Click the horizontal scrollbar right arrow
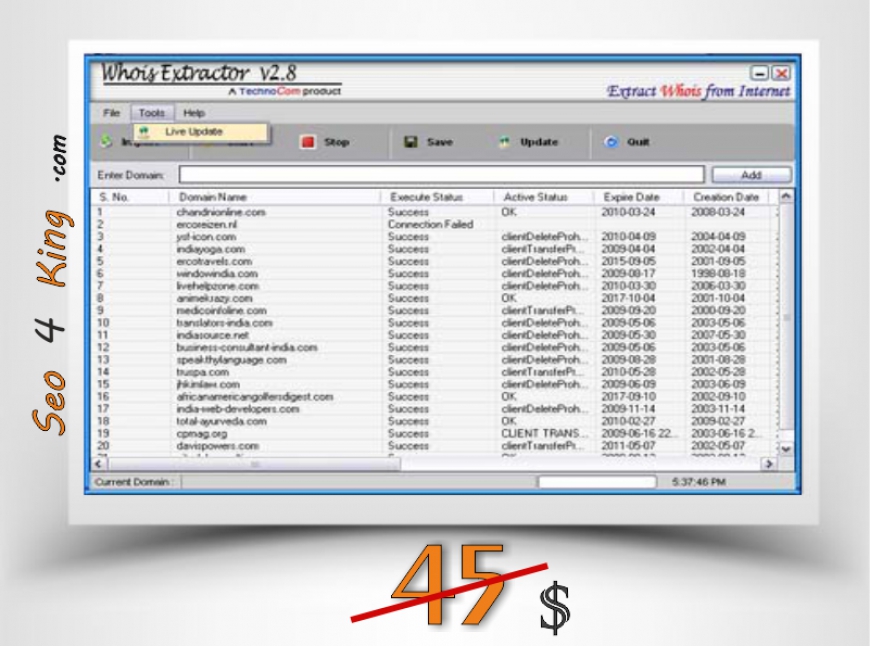870x646 pixels. (769, 463)
